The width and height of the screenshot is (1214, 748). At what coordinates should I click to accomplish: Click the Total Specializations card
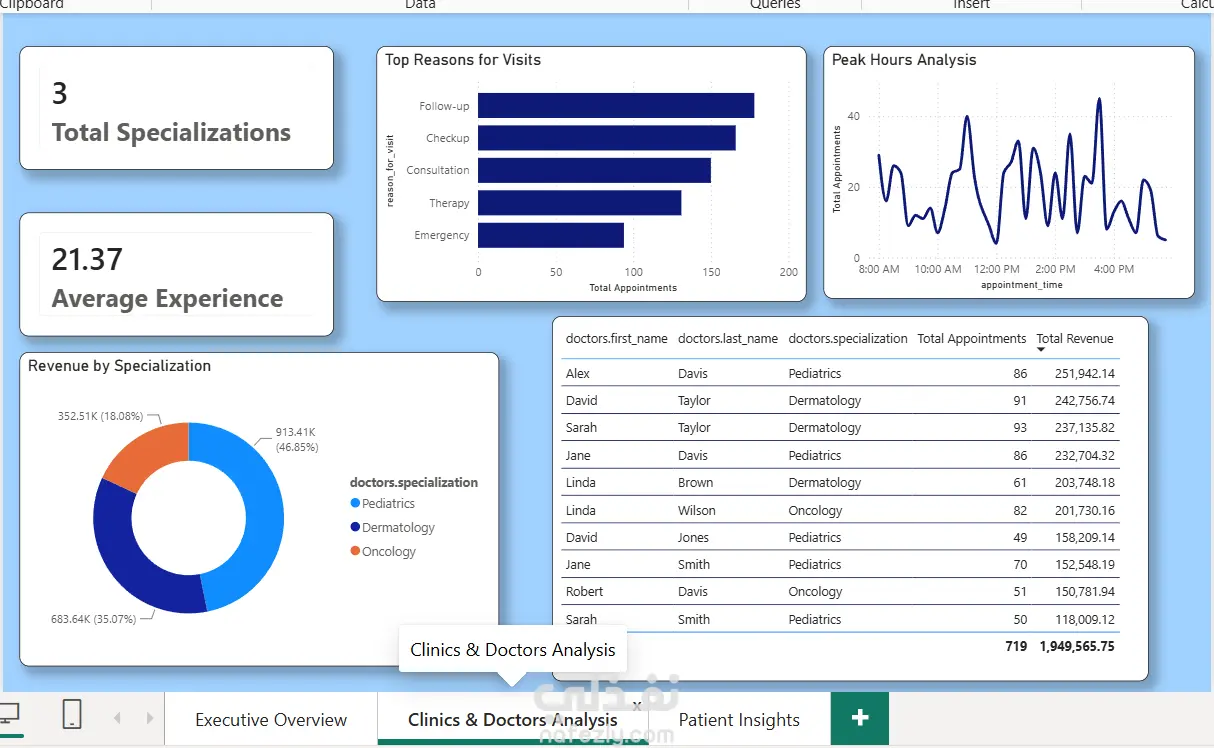177,108
